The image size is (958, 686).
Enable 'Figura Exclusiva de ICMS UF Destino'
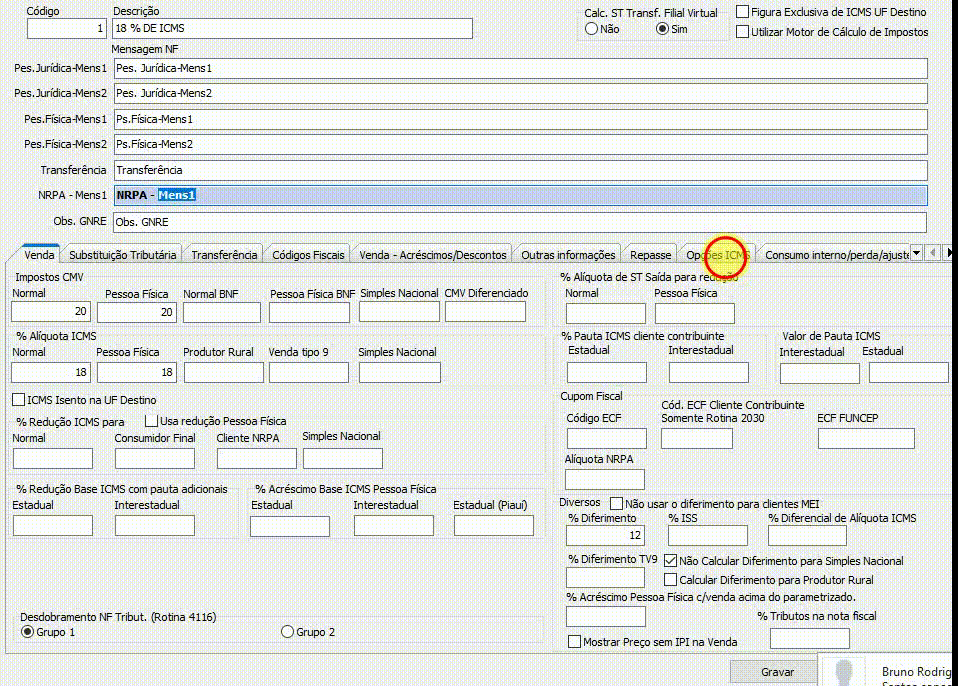742,12
